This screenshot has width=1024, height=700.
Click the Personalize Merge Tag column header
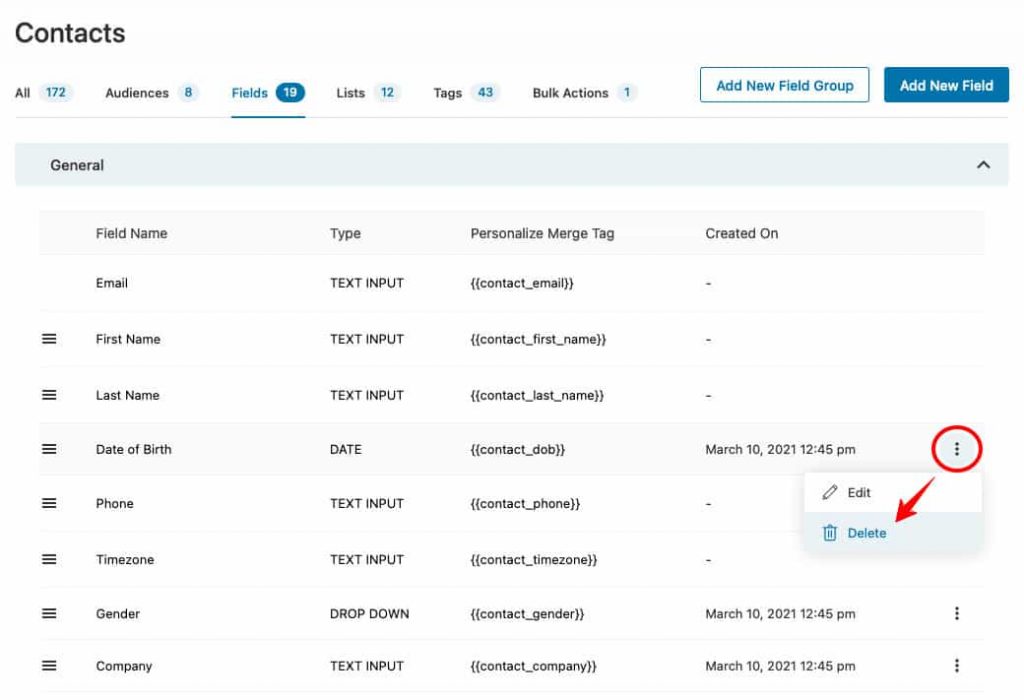(x=542, y=234)
